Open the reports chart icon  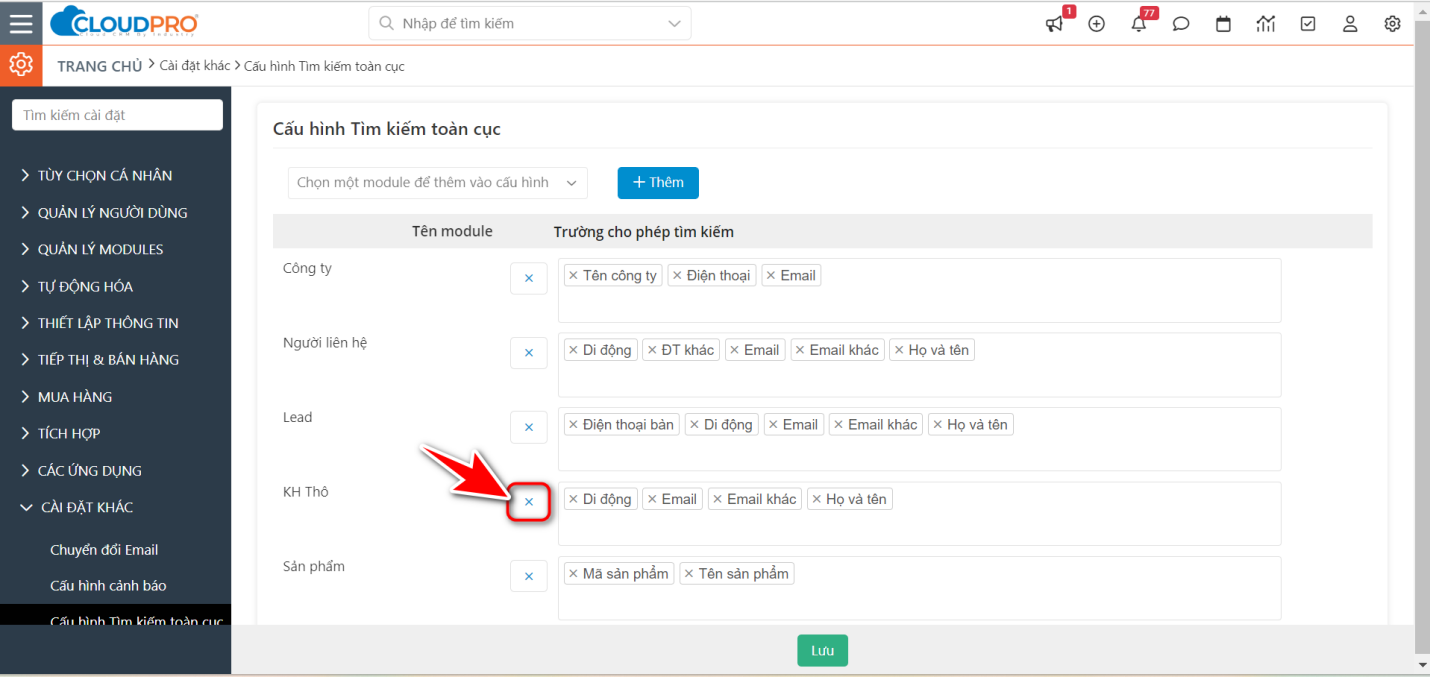pos(1266,24)
